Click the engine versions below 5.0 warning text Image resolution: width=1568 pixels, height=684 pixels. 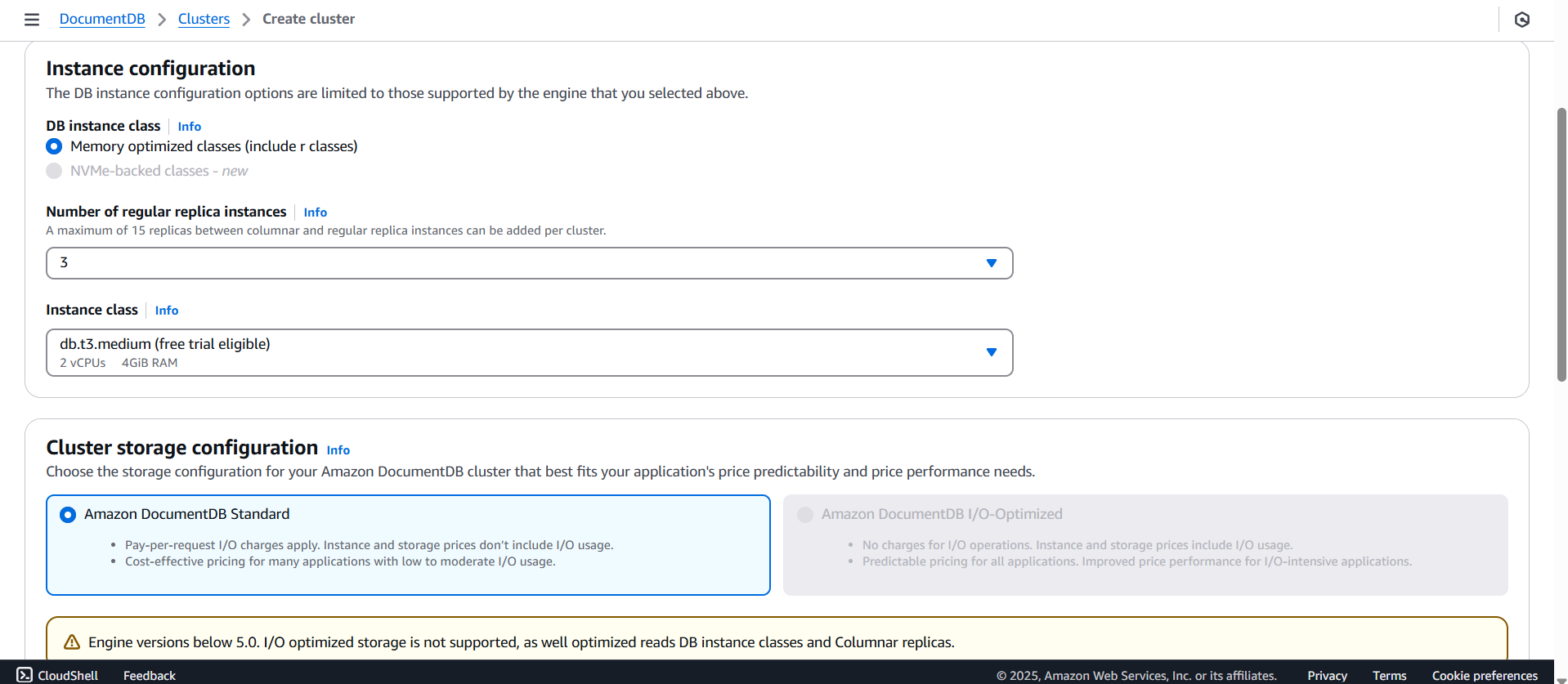pyautogui.click(x=521, y=642)
